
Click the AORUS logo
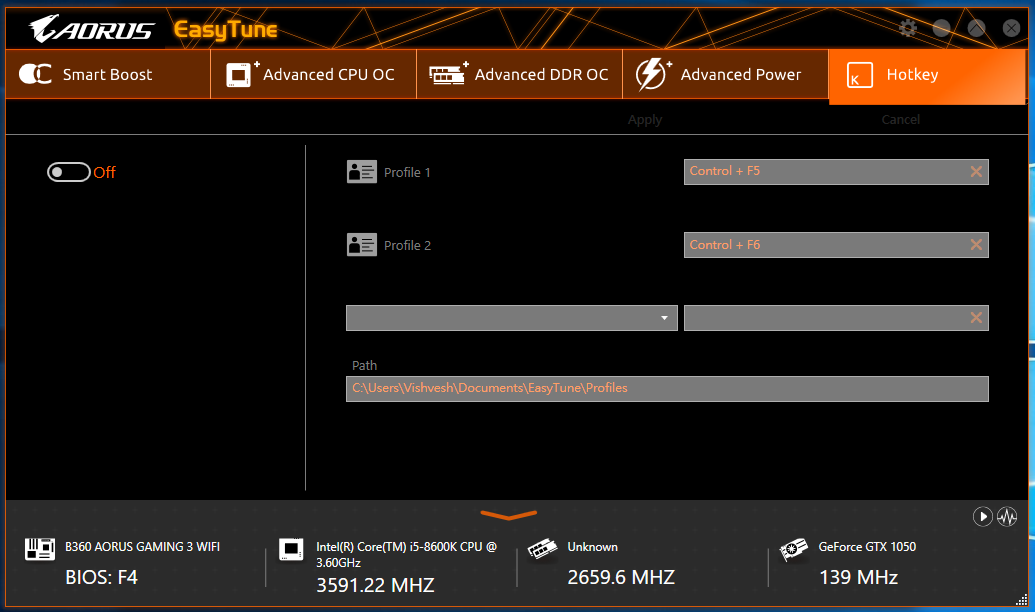pyautogui.click(x=92, y=29)
